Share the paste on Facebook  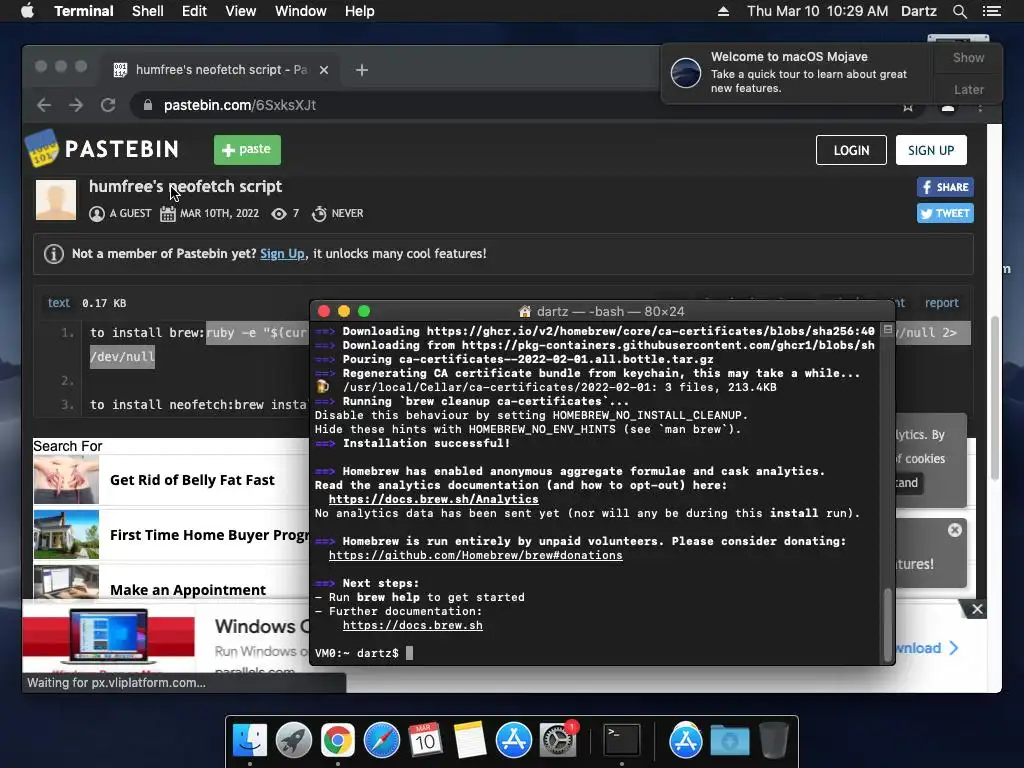[945, 187]
